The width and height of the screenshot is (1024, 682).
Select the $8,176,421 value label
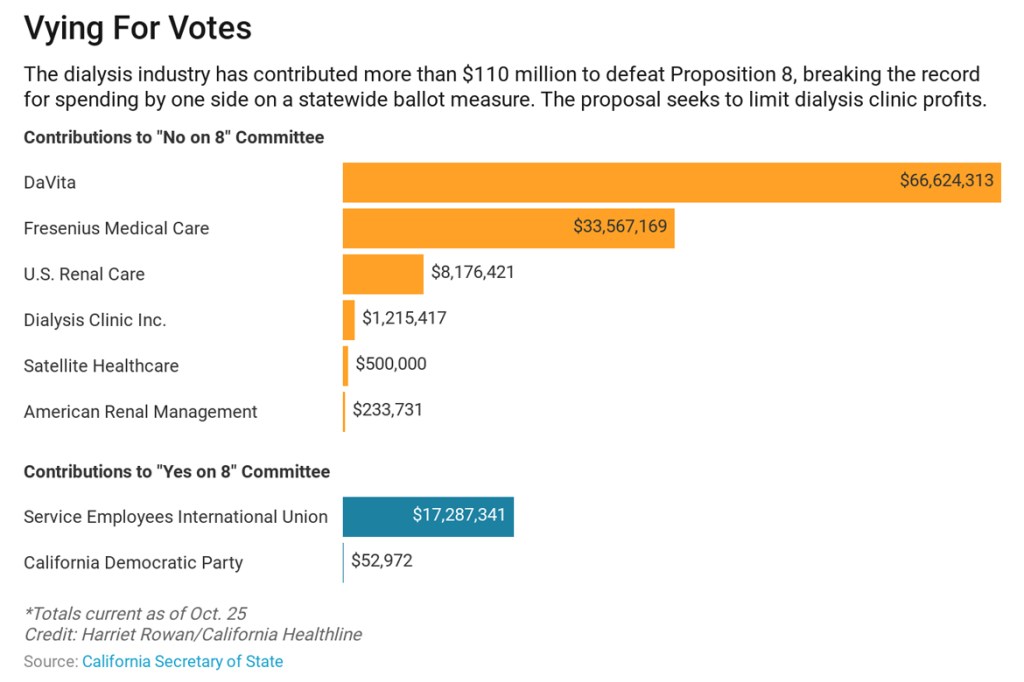(472, 272)
